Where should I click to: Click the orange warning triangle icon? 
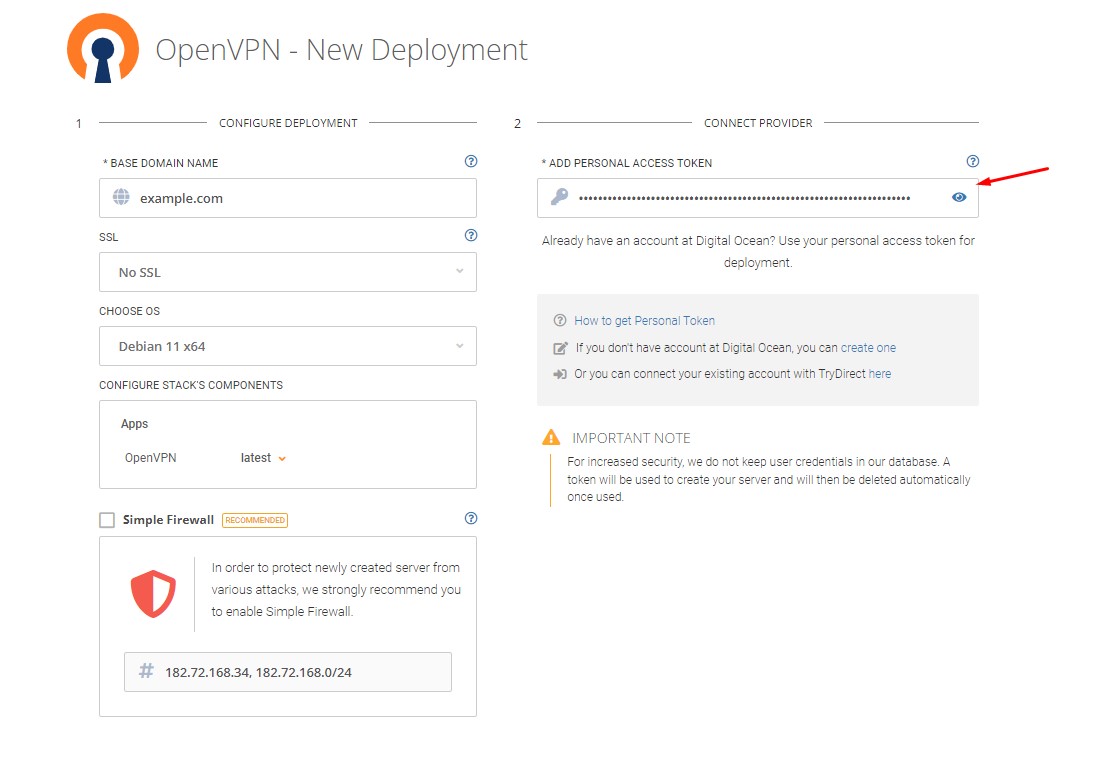point(551,437)
